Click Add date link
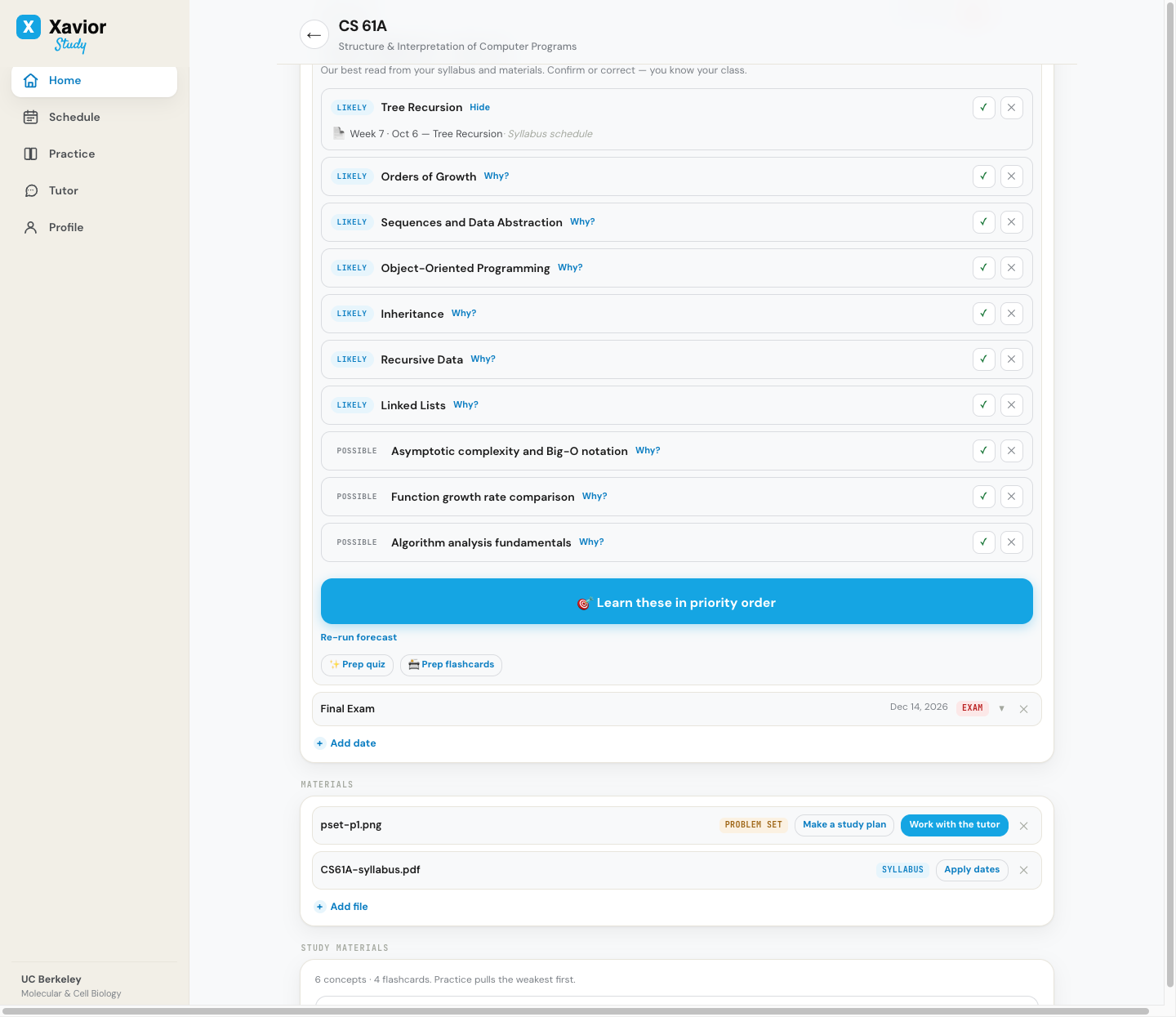Image resolution: width=1176 pixels, height=1017 pixels. [x=345, y=743]
